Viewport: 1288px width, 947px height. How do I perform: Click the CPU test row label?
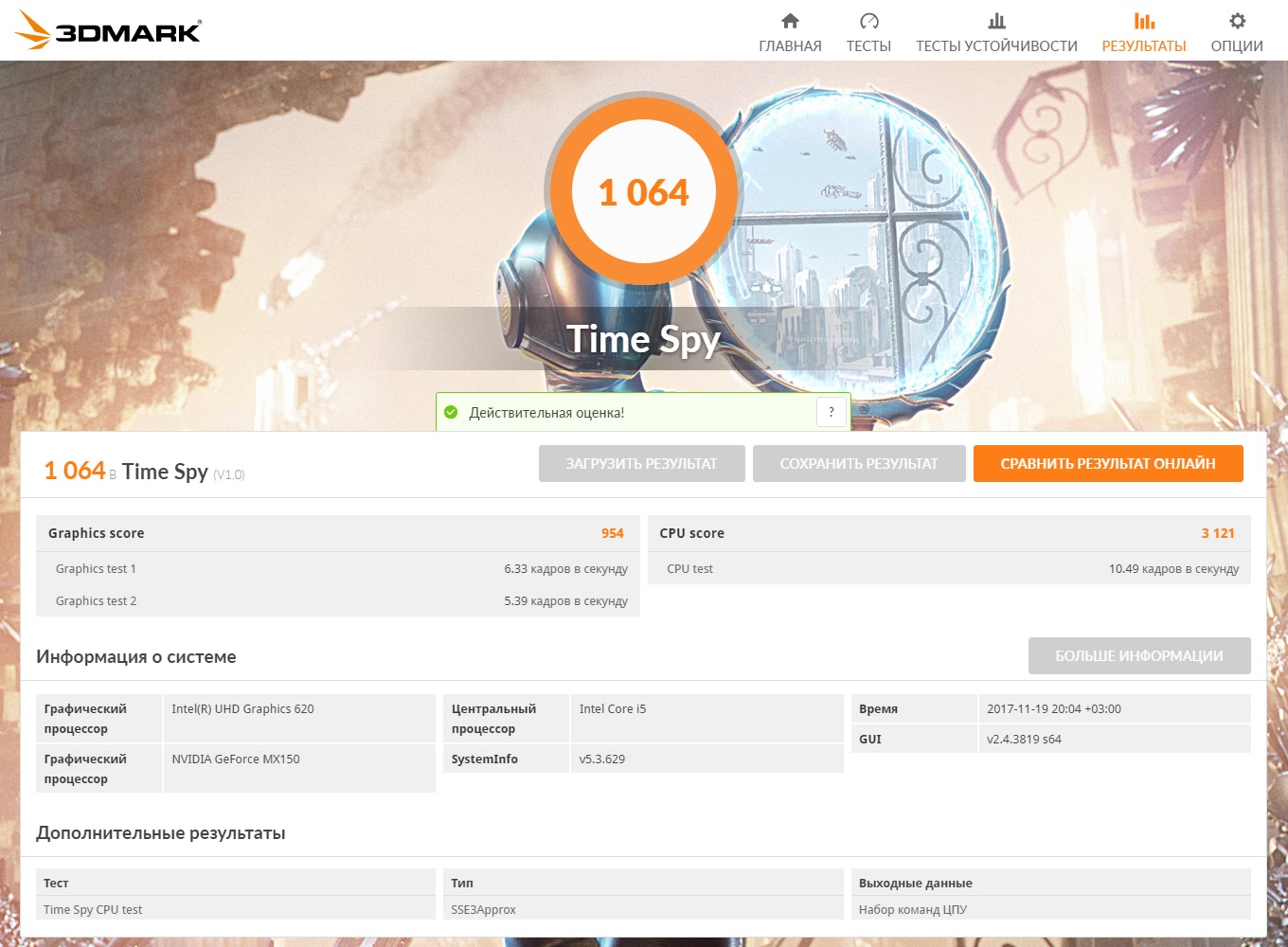tap(689, 569)
